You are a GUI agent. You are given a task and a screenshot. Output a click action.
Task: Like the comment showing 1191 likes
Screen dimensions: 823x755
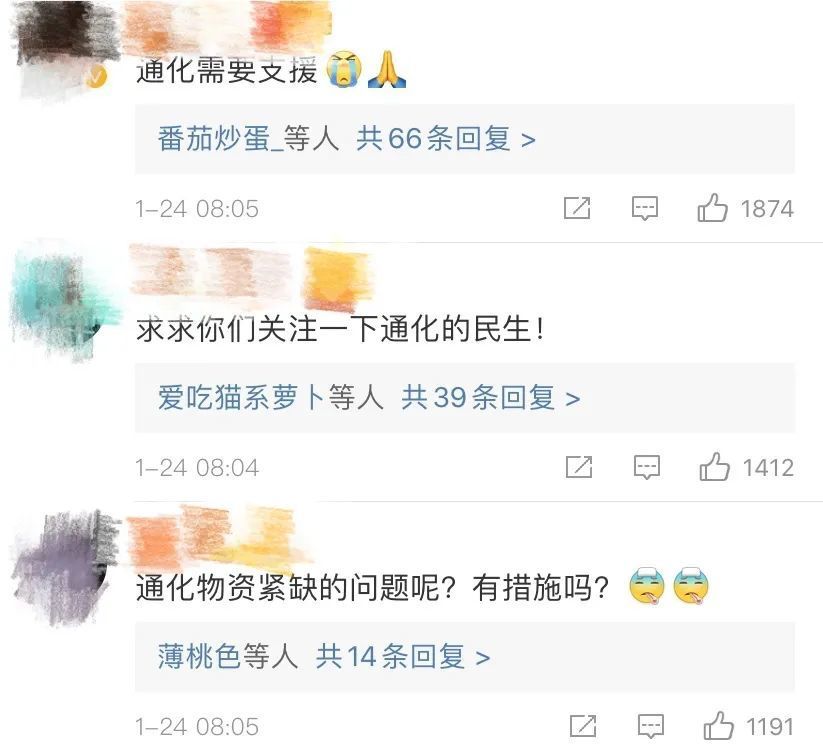tap(718, 726)
